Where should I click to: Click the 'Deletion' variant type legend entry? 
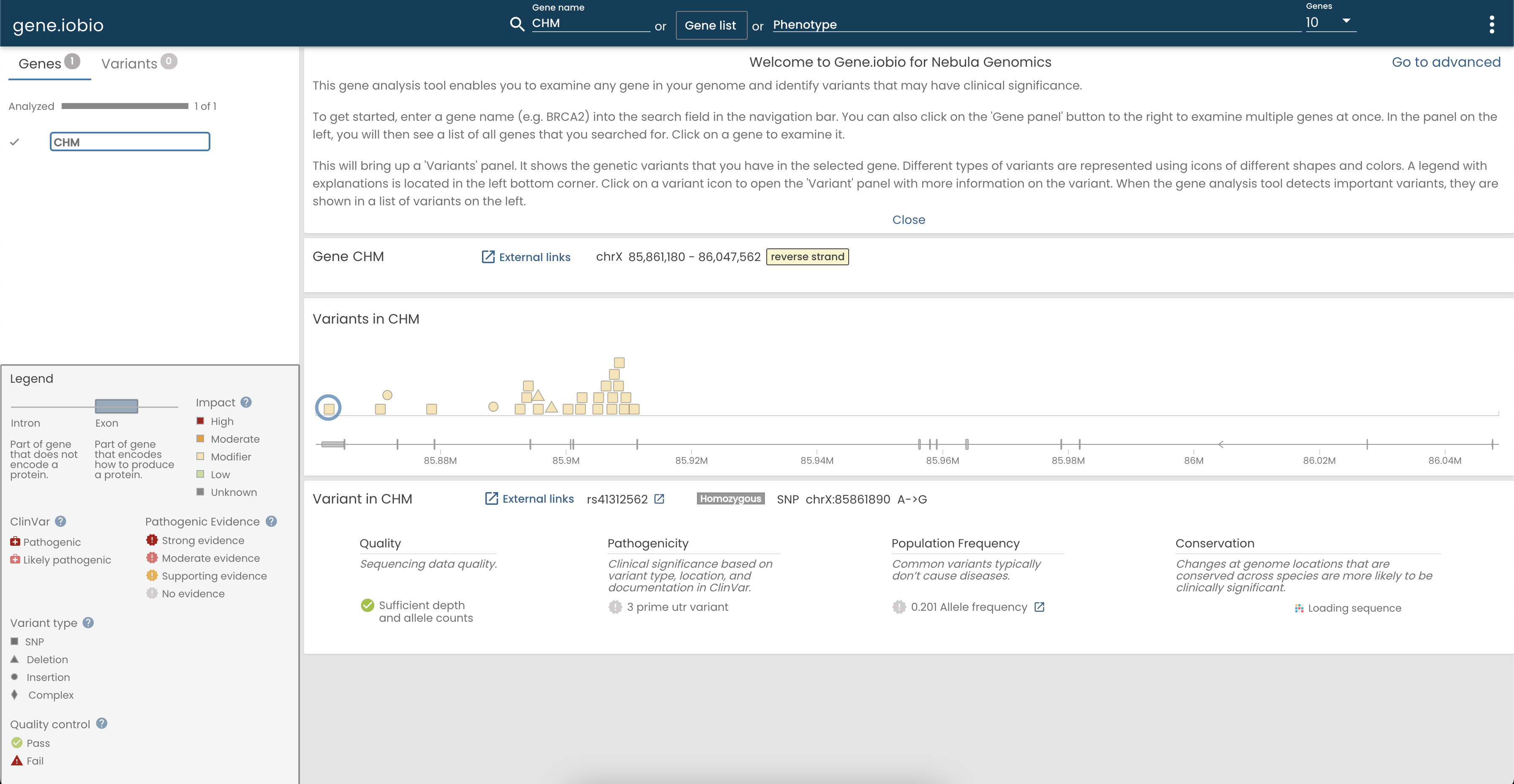pyautogui.click(x=39, y=659)
